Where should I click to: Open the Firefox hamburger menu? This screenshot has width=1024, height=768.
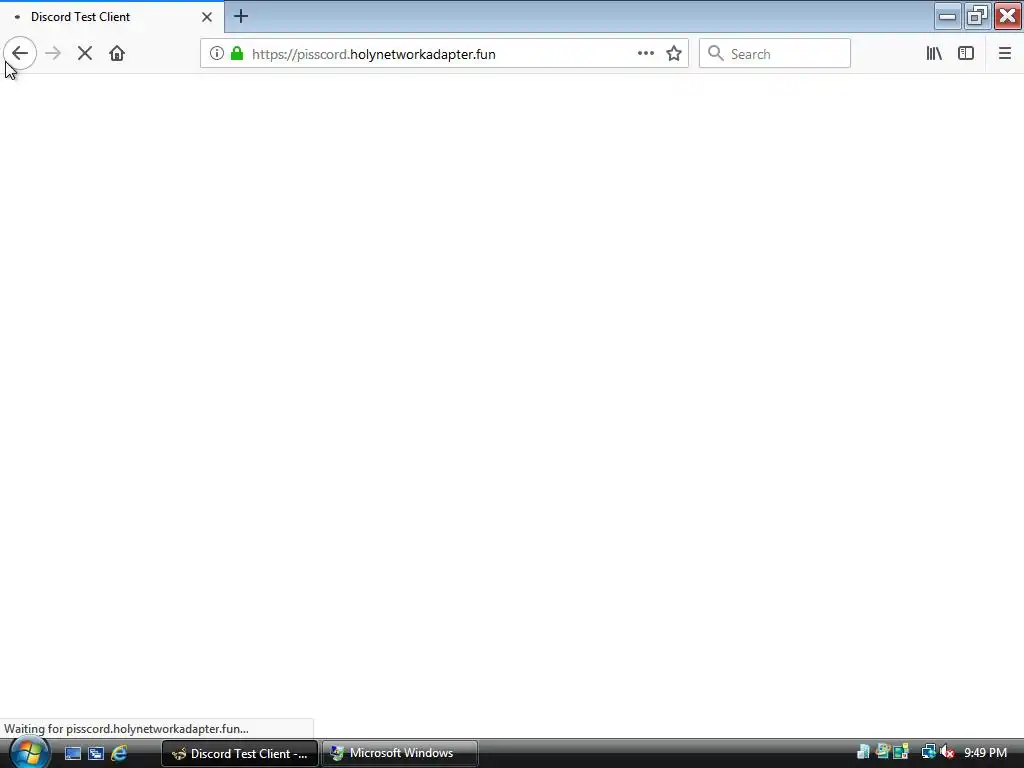[x=1004, y=54]
